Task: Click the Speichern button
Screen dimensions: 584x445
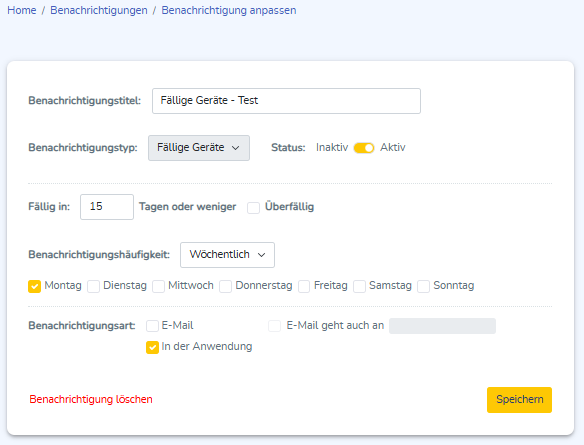Action: click(519, 400)
